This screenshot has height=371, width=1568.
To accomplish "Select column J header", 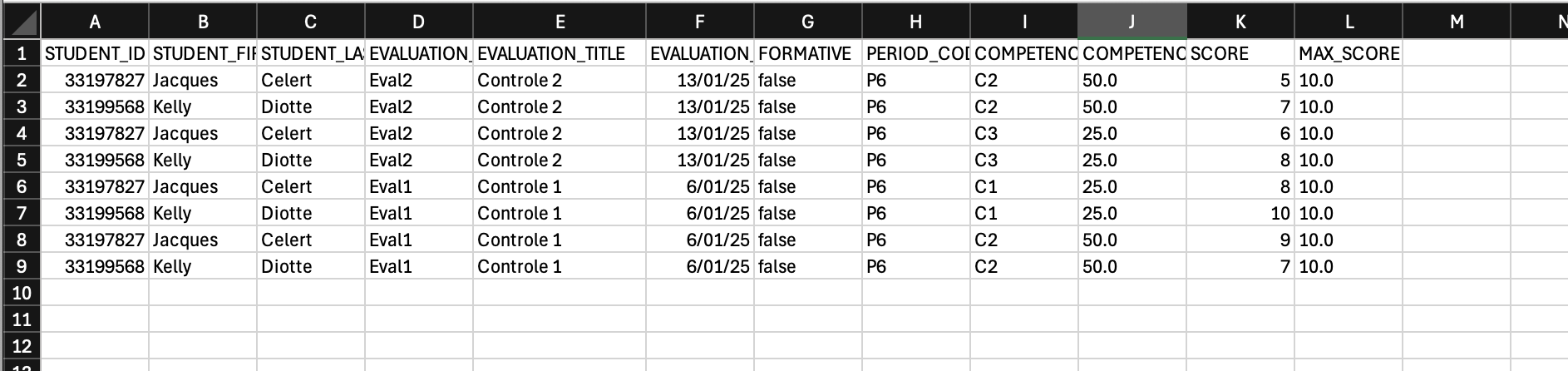I will coord(1132,22).
